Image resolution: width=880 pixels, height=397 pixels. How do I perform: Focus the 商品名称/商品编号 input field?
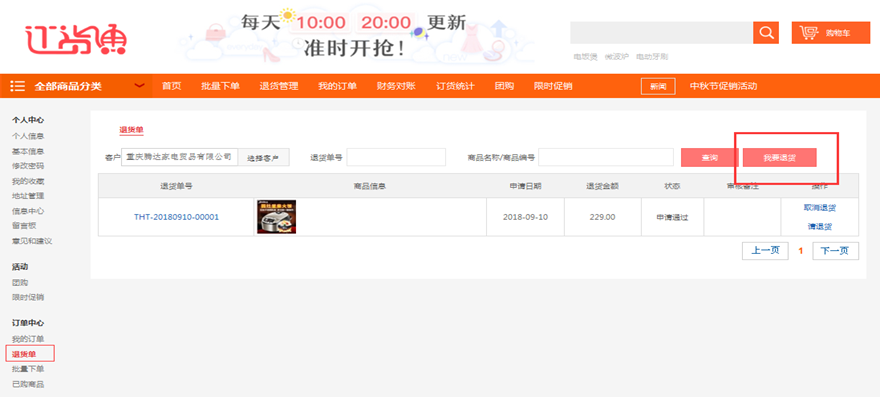click(x=606, y=157)
